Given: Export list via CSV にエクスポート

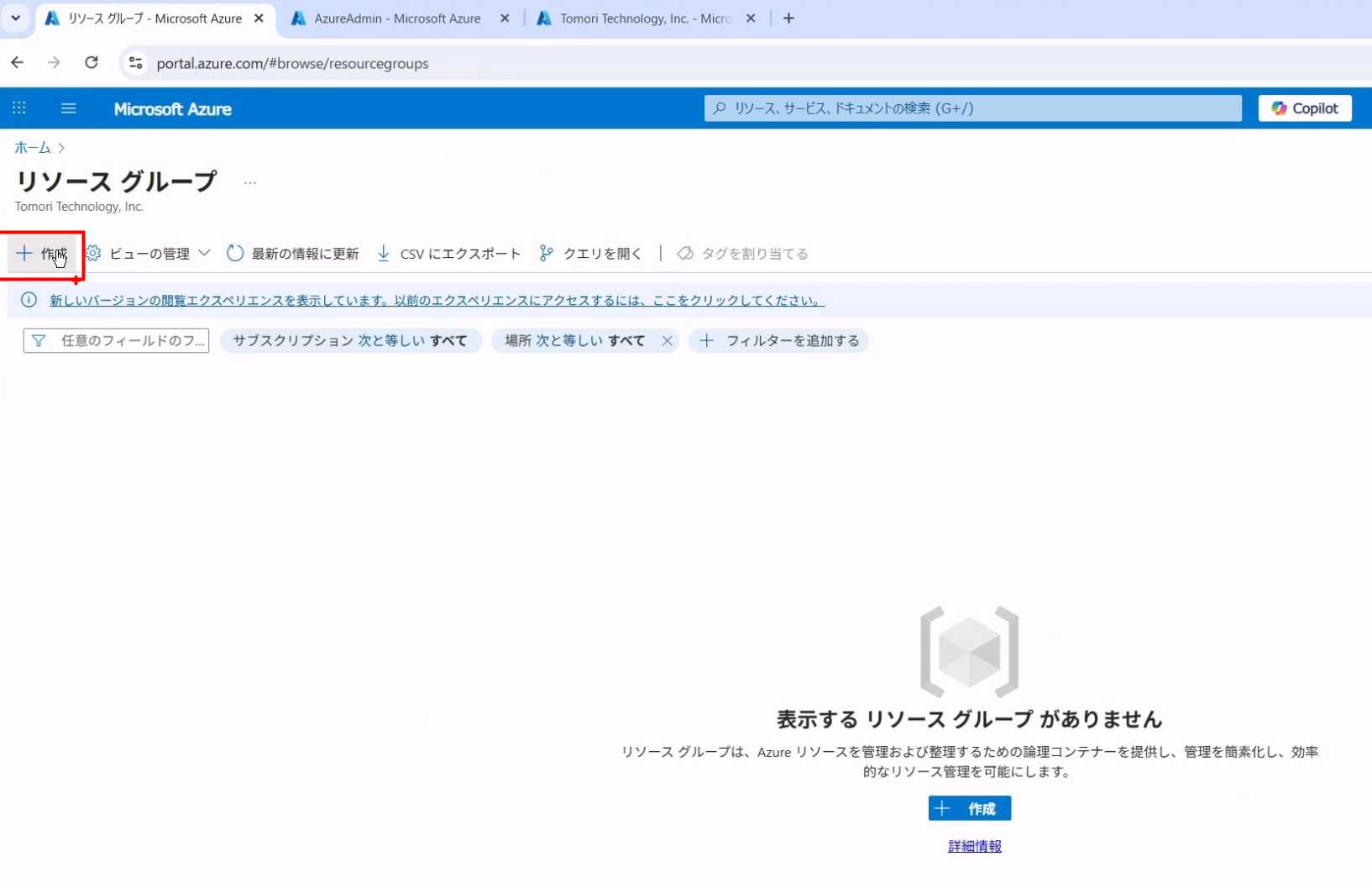Looking at the screenshot, I should [449, 254].
